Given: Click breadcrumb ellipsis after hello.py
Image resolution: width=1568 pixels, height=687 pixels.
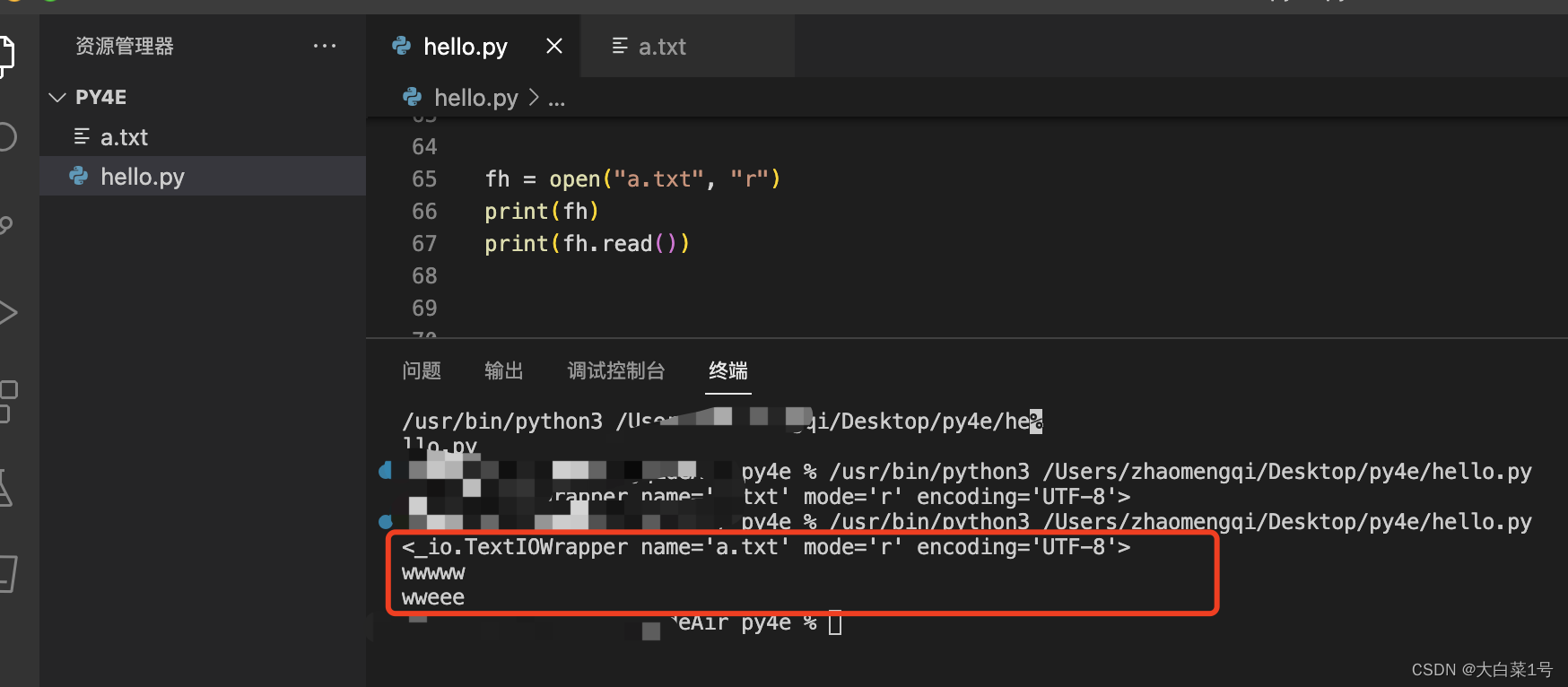Looking at the screenshot, I should coord(557,98).
